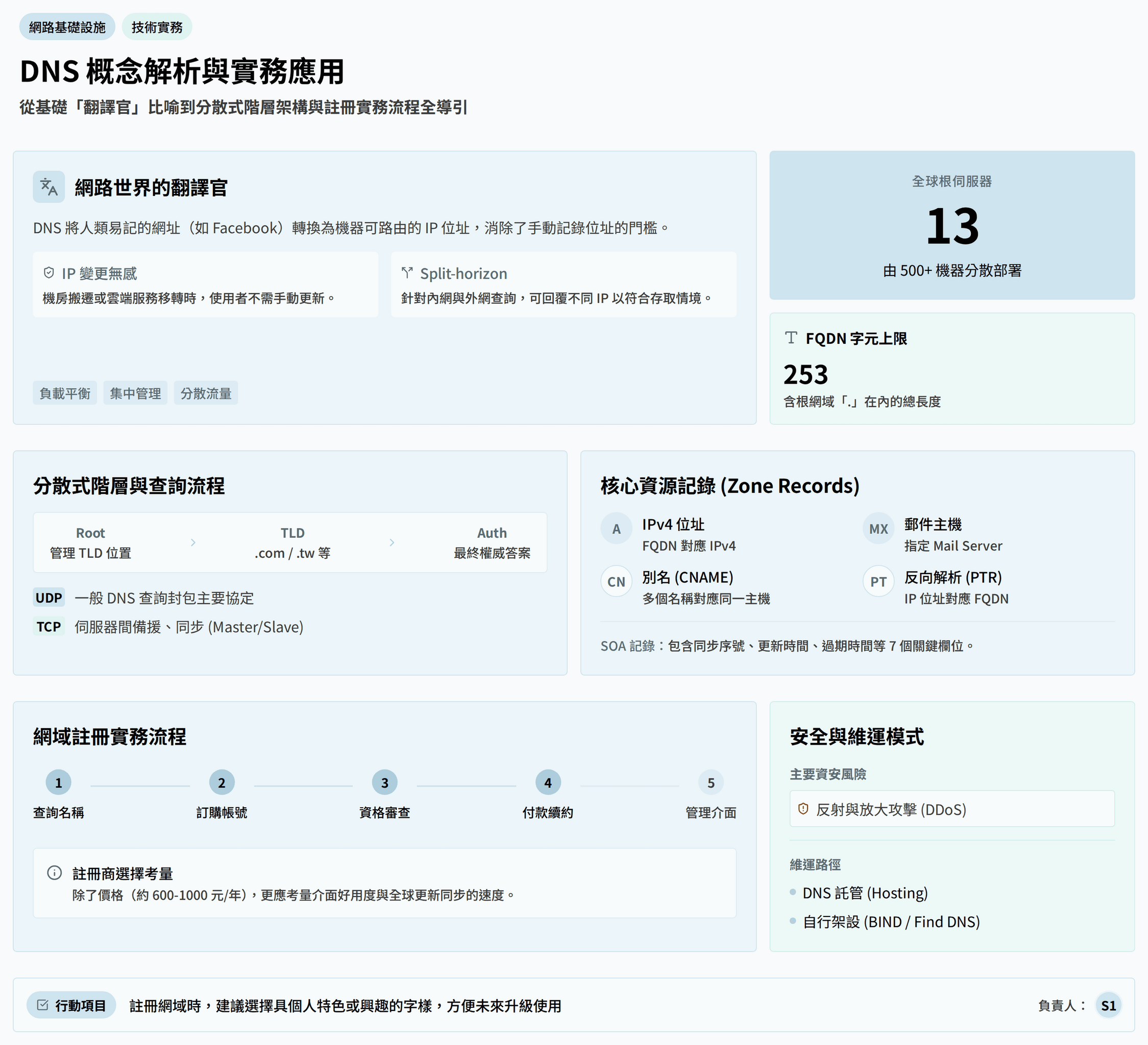Select step 5 管理介面 circle
Image resolution: width=1148 pixels, height=1045 pixels.
coord(710,783)
